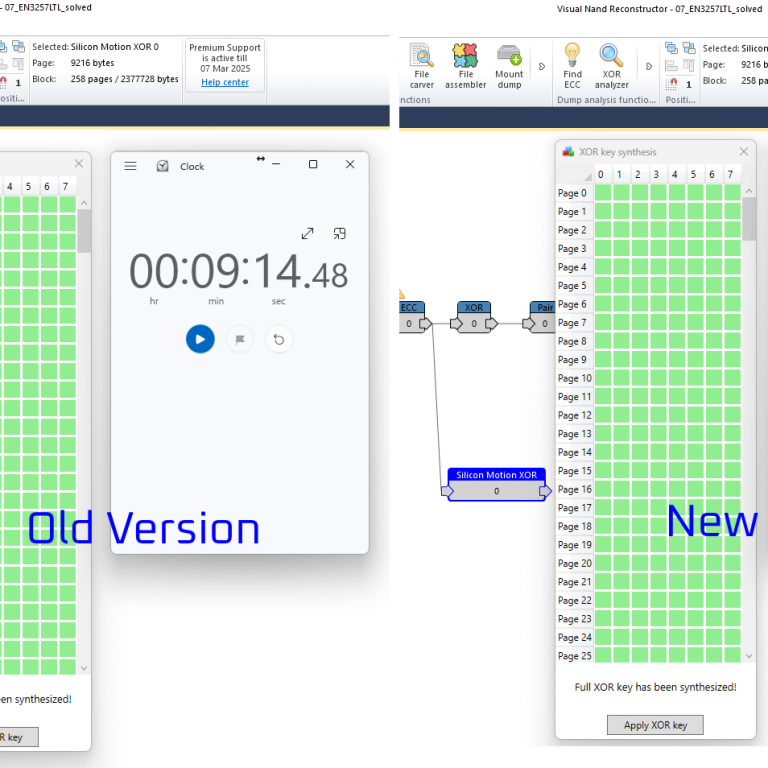Image resolution: width=768 pixels, height=768 pixels.
Task: Expand the Clock stopwatch to full view
Action: click(308, 233)
